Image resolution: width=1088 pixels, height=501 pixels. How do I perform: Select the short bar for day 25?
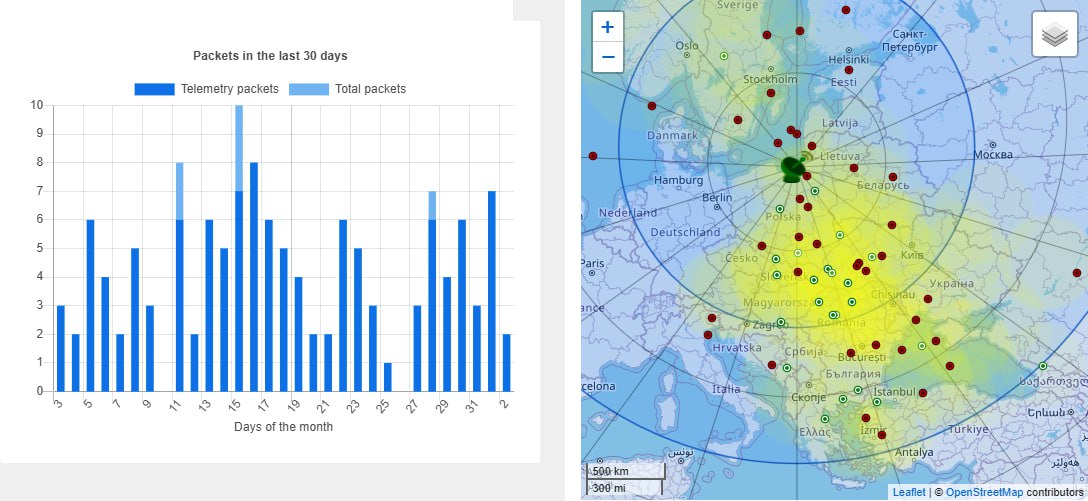pyautogui.click(x=388, y=377)
